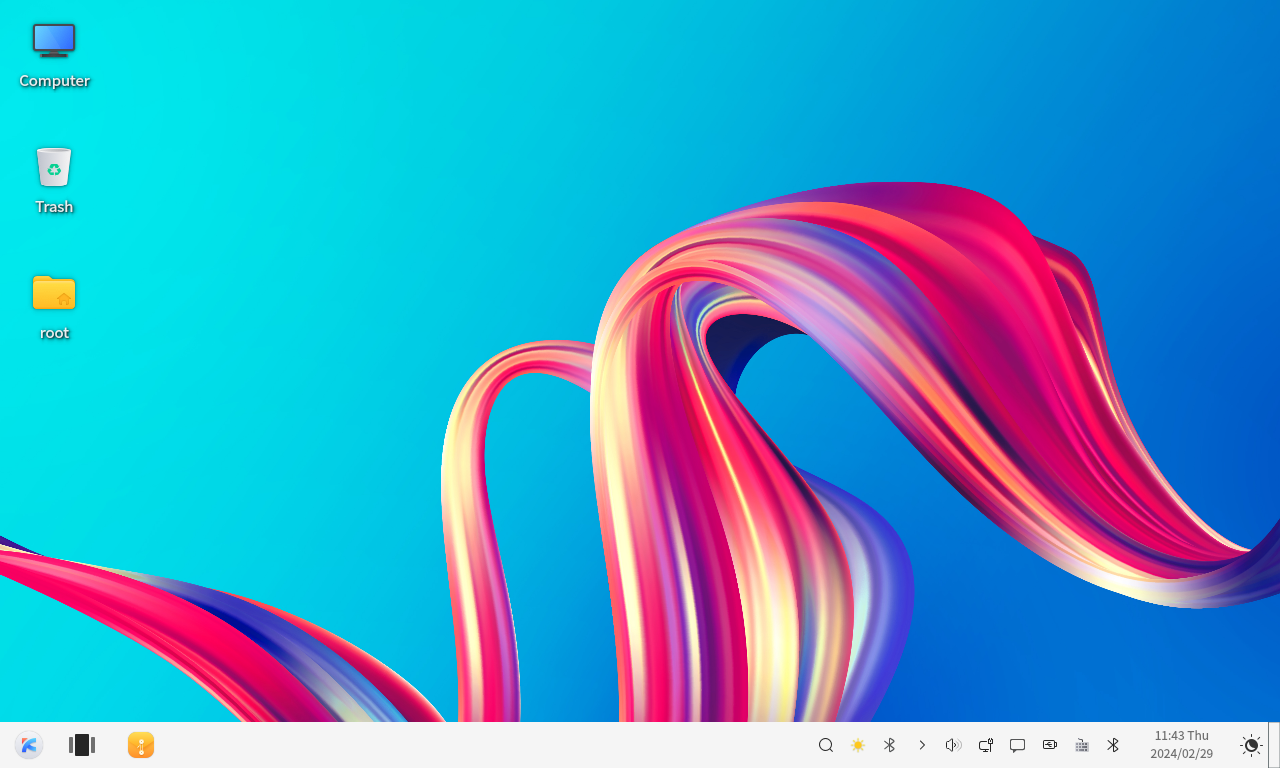
Task: Open the volume speaker control
Action: (x=953, y=745)
